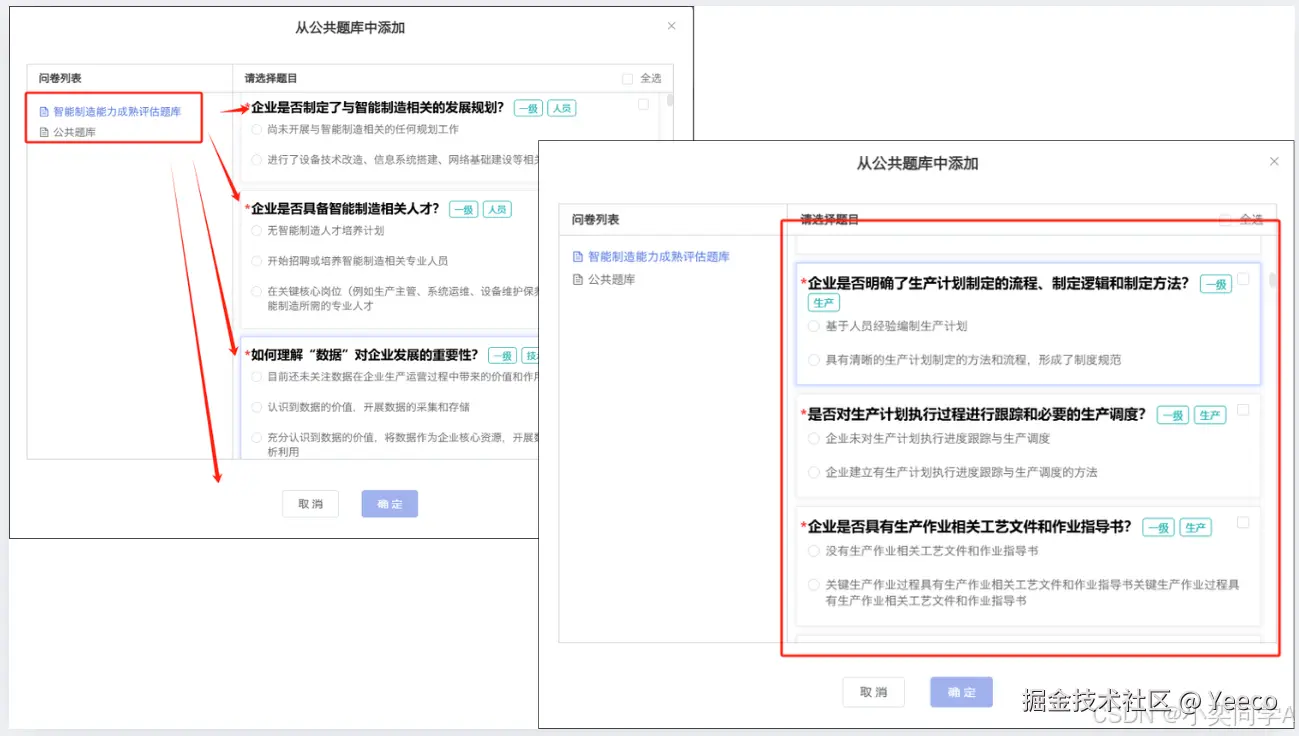Click document icon beside 智能制造能力成熟评估题库 in left dialog
Image resolution: width=1299 pixels, height=736 pixels.
[43, 112]
